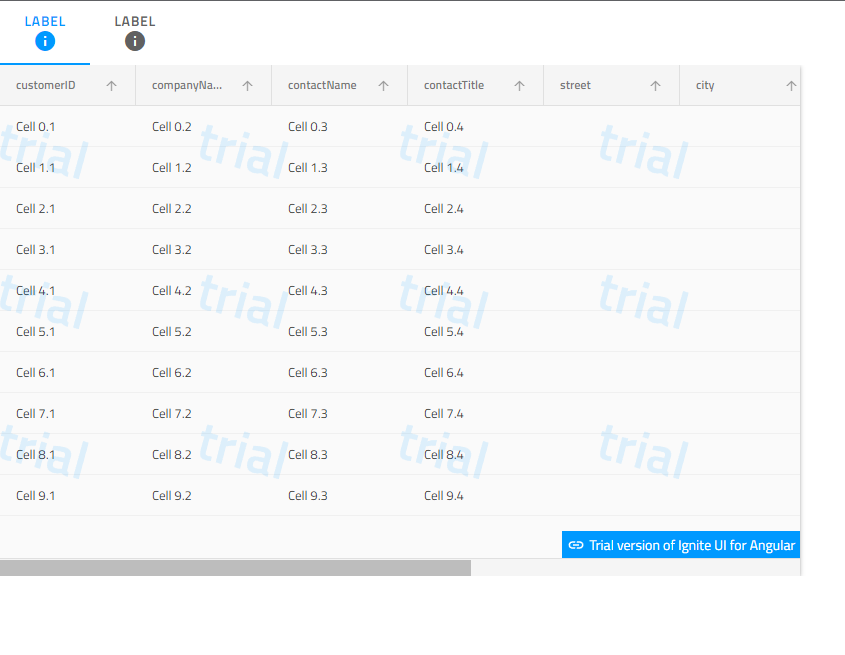Select Cell 9.4 in the grid
The width and height of the screenshot is (845, 655).
tap(443, 495)
